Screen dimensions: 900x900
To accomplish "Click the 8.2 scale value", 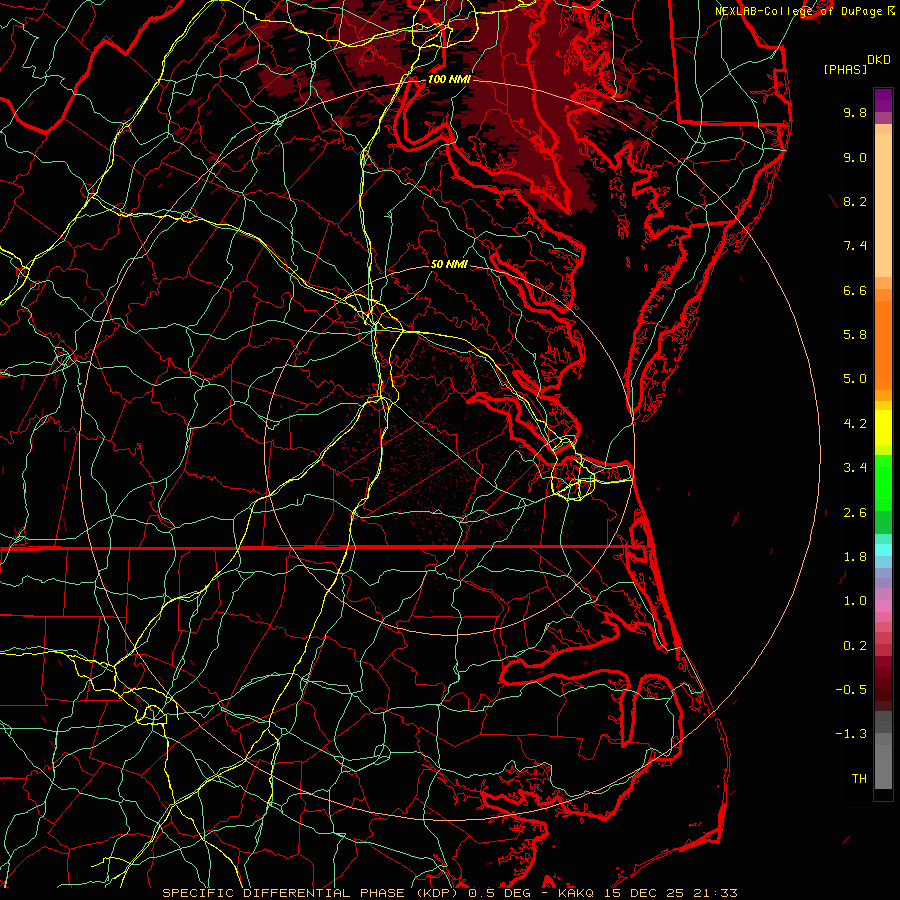I will 855,201.
